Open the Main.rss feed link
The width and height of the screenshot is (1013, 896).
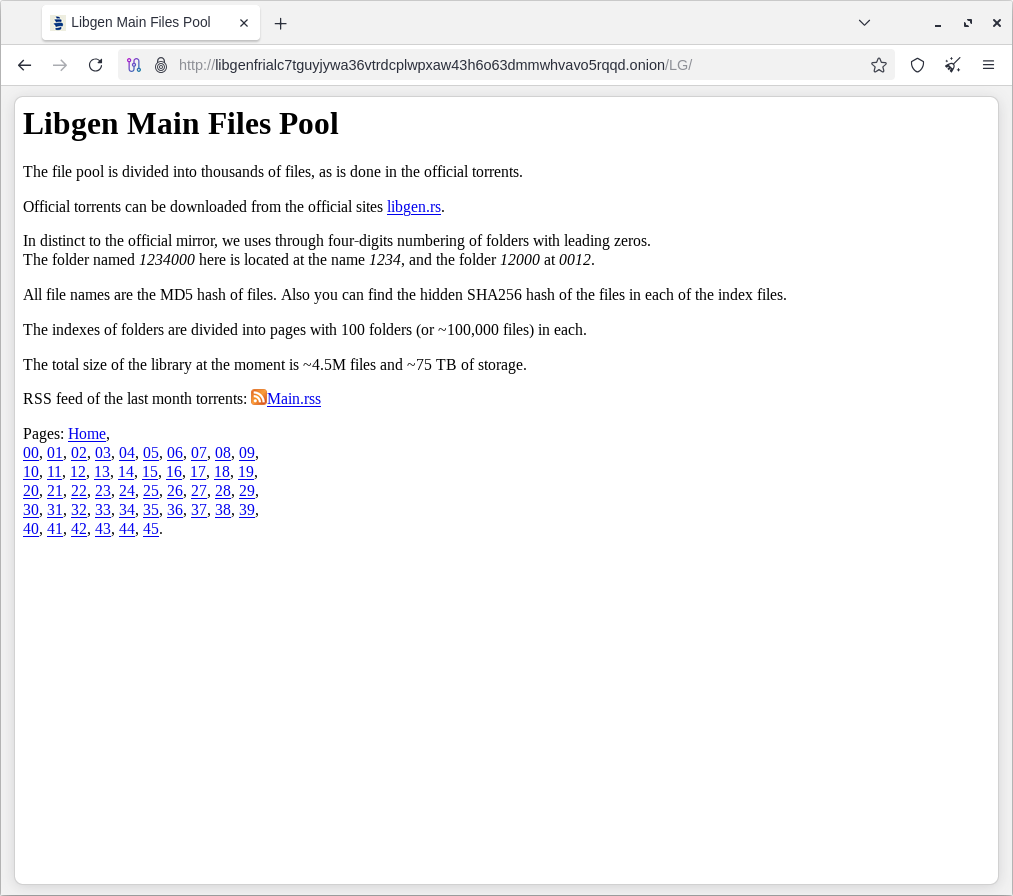[294, 399]
